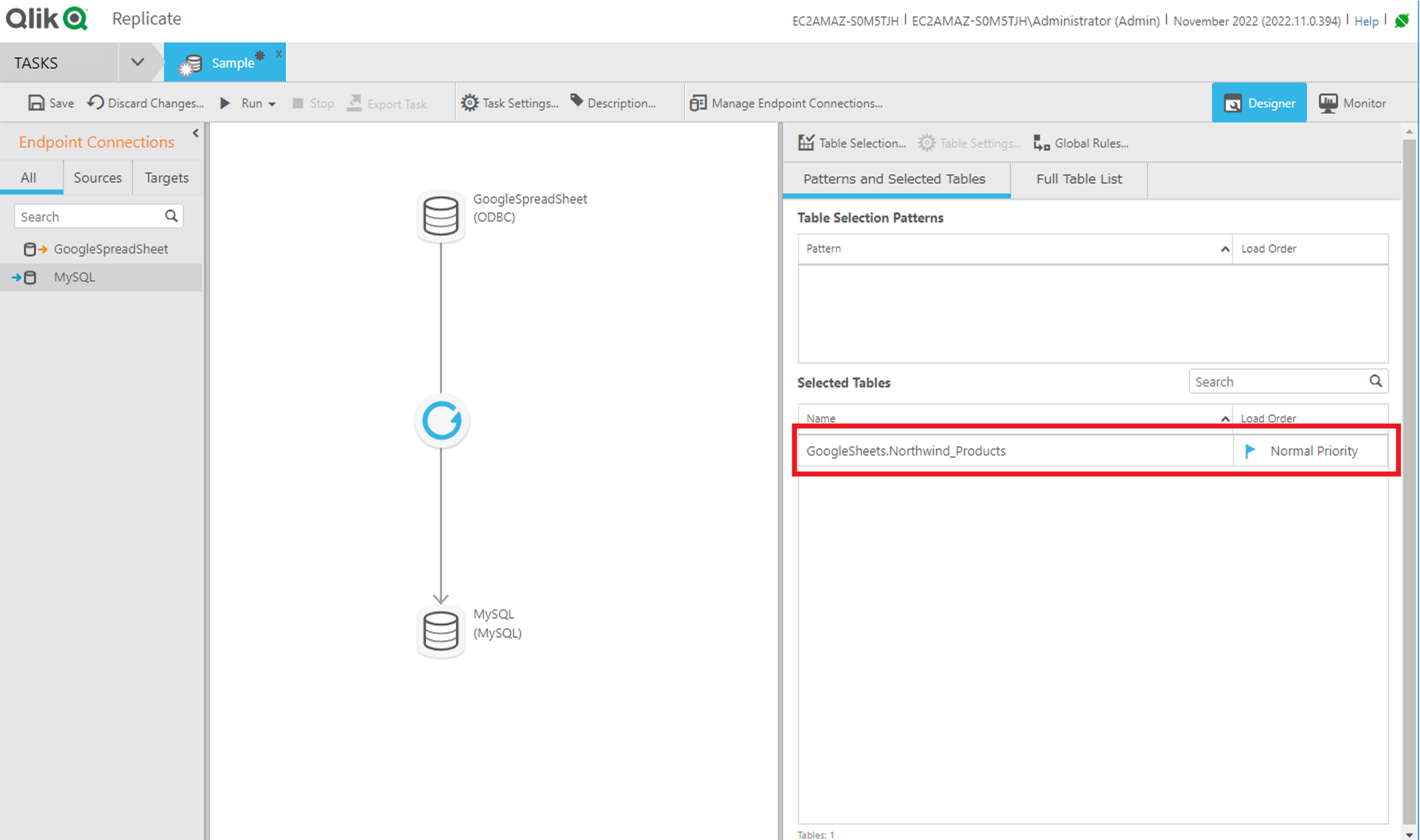Open the Run dropdown arrow

tap(272, 104)
